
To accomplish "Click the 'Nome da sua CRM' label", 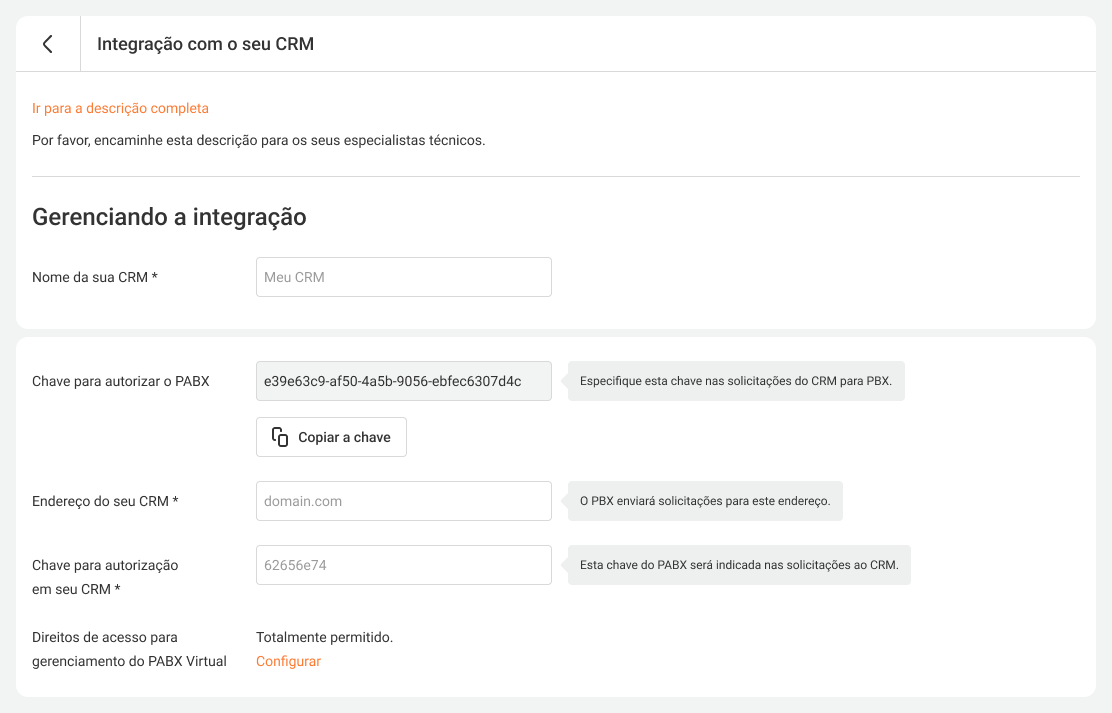I will click(95, 277).
